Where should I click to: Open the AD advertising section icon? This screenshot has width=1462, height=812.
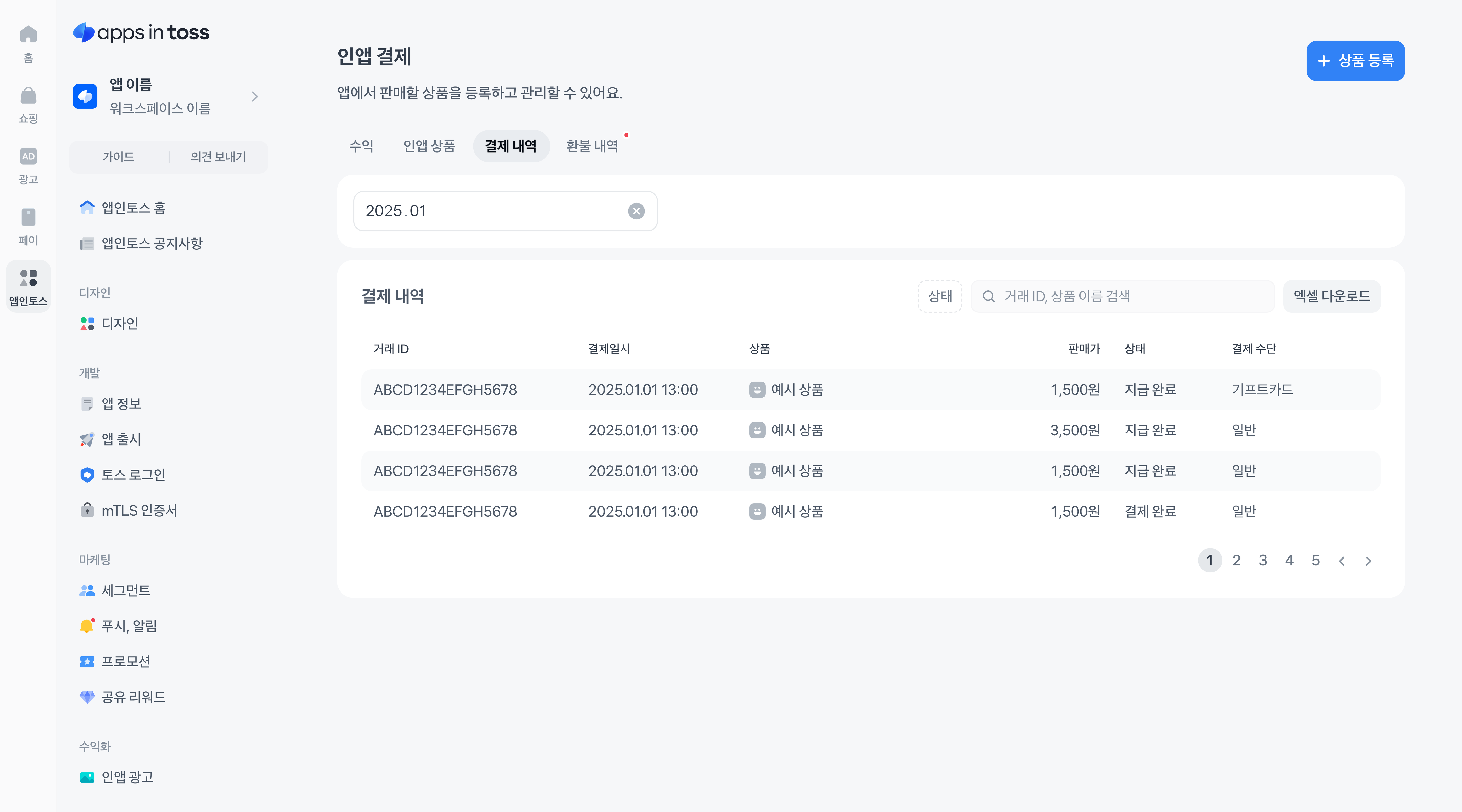[28, 157]
